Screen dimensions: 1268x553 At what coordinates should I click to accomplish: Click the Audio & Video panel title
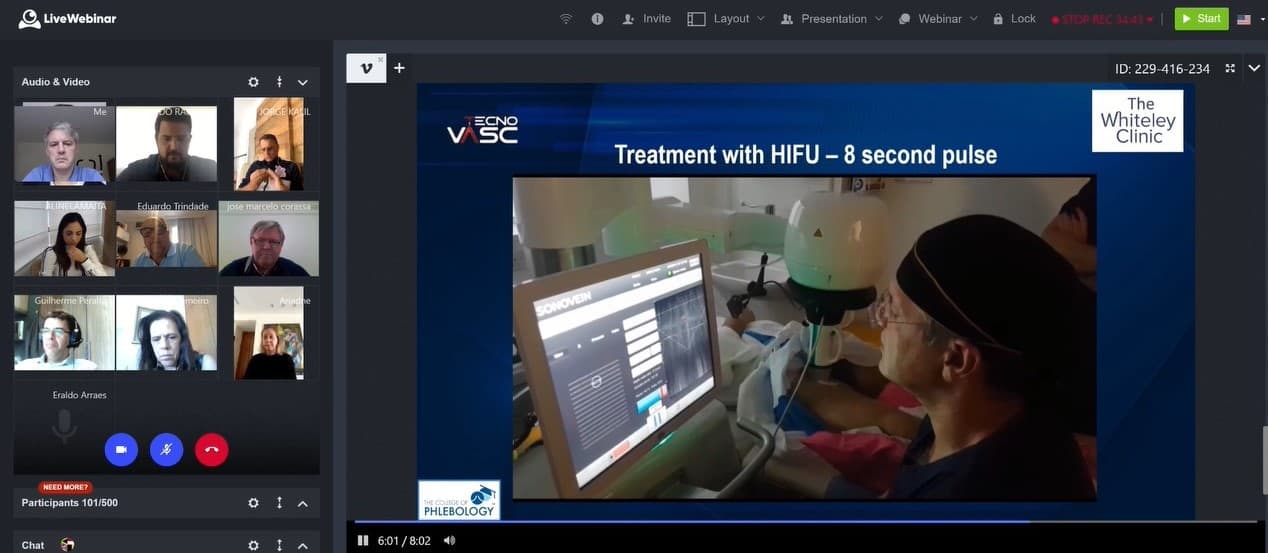[x=56, y=82]
